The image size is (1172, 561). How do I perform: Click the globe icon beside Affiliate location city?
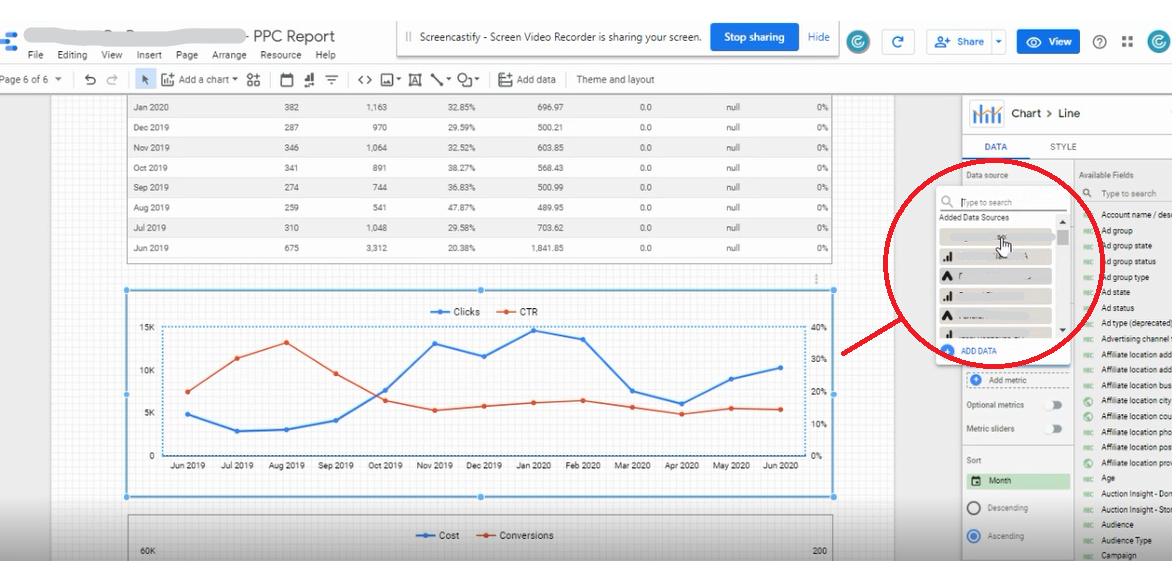[1088, 401]
